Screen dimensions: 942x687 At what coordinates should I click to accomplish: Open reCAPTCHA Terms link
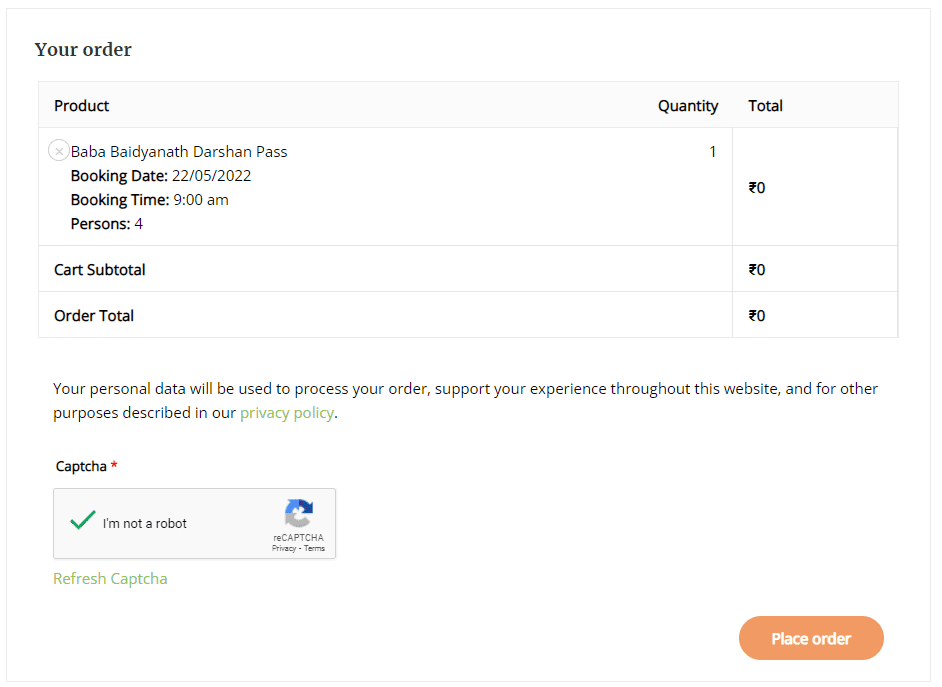[315, 549]
